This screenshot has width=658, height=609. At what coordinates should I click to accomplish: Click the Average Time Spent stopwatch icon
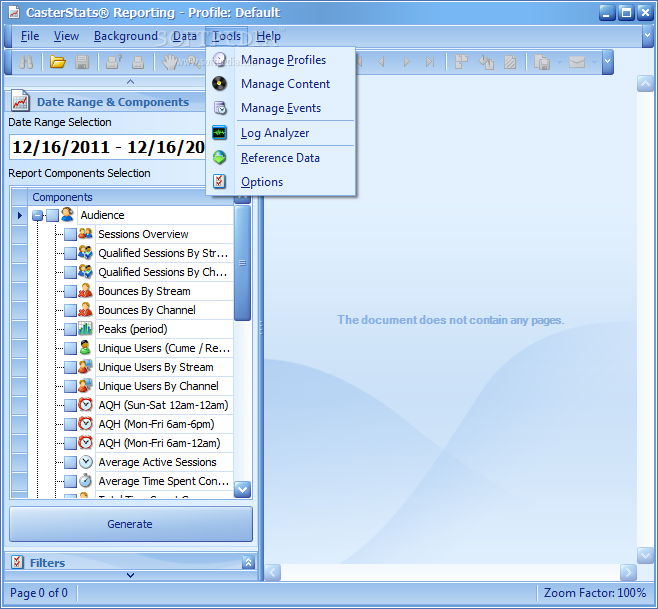(x=85, y=481)
